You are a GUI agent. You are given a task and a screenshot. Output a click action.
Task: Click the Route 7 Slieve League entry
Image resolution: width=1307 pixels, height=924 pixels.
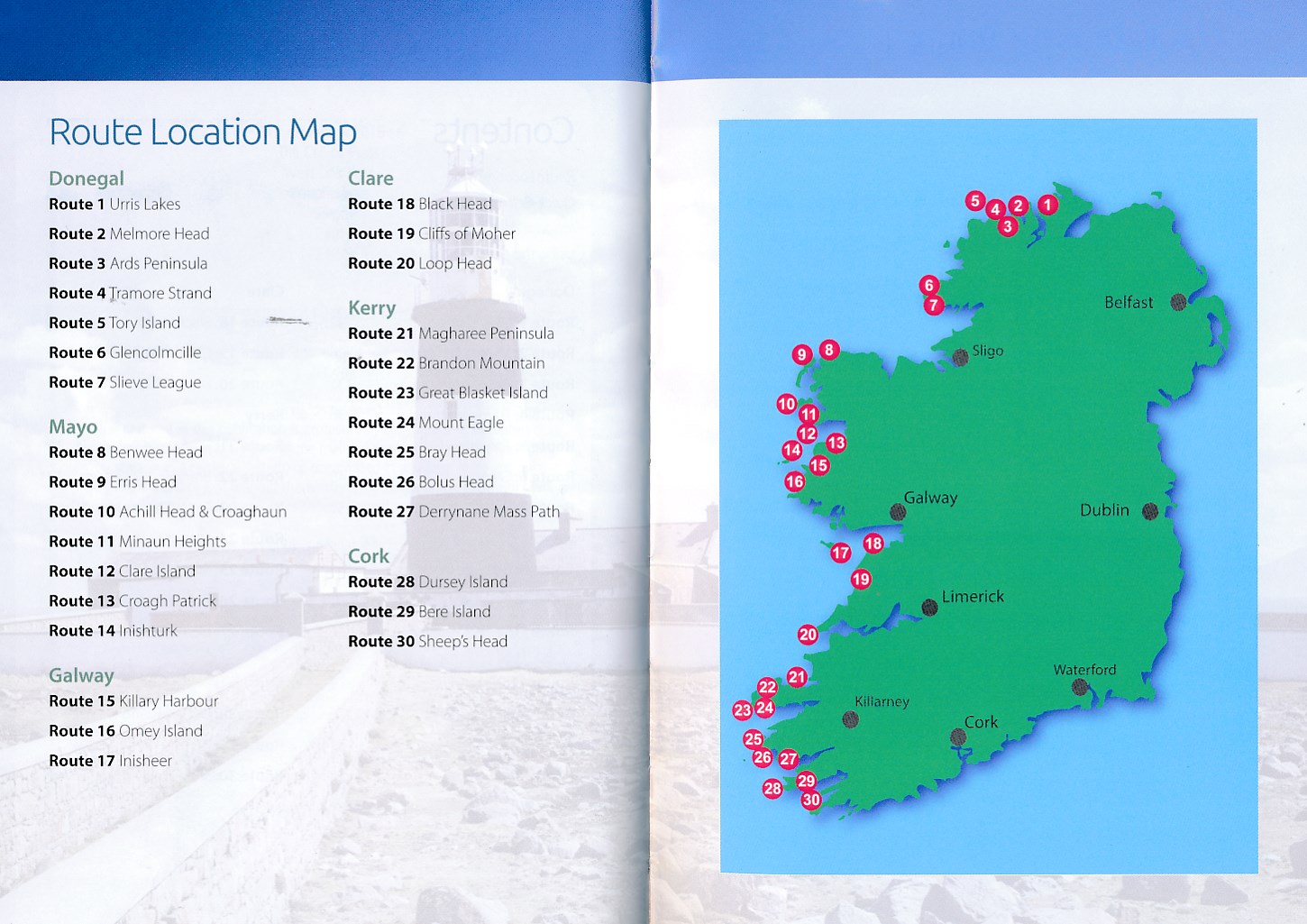tap(125, 382)
